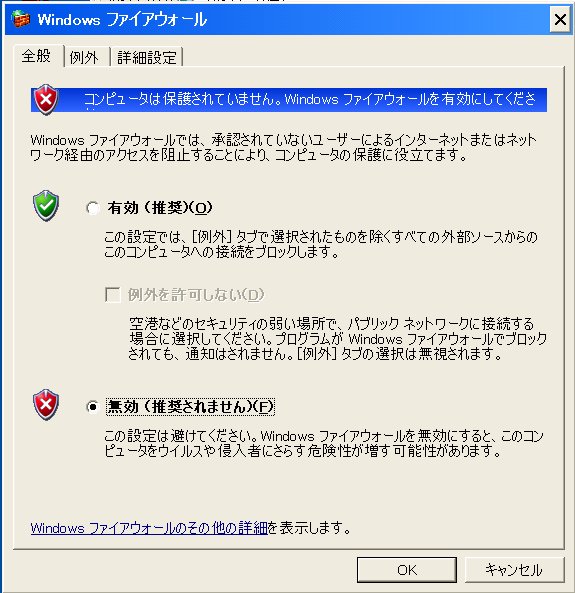Viewport: 575px width, 593px height.
Task: Click the 例外を許可しない(D) label text
Action: (x=196, y=295)
